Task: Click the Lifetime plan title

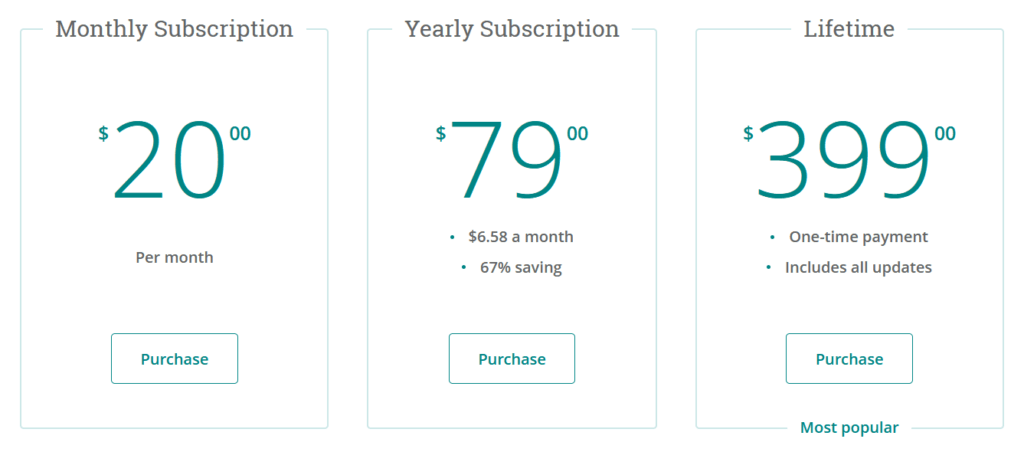Action: click(x=849, y=29)
